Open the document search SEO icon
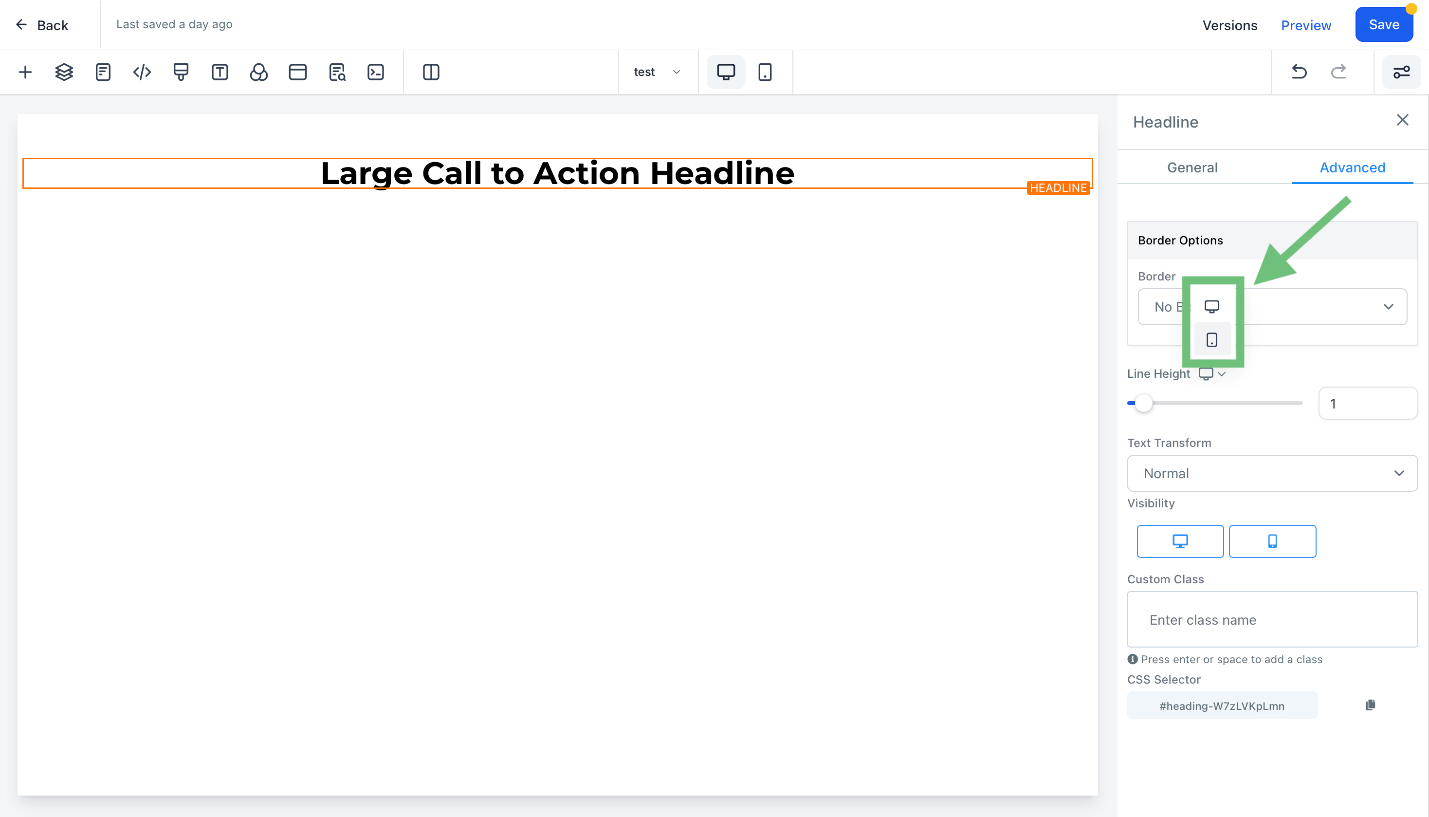The image size is (1429, 817). click(x=337, y=72)
